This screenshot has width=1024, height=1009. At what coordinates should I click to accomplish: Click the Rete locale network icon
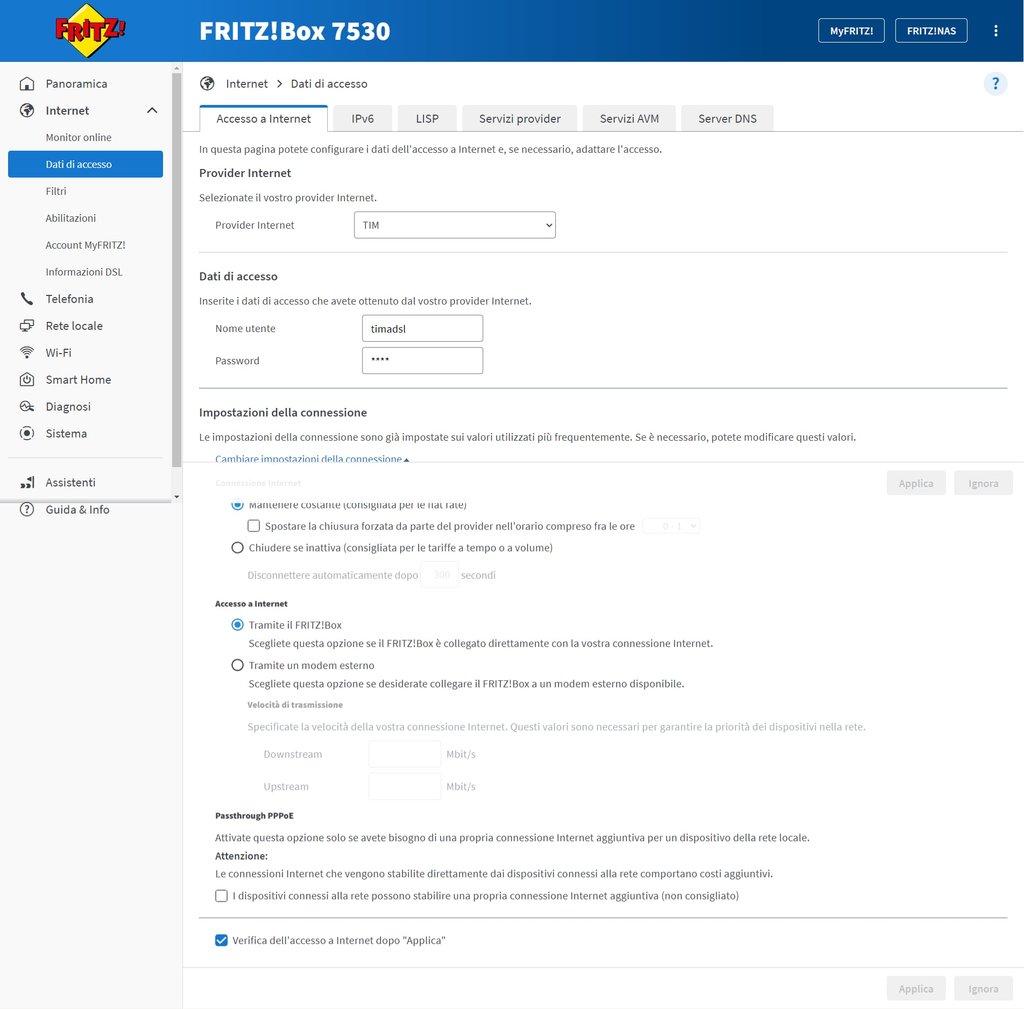coord(27,325)
